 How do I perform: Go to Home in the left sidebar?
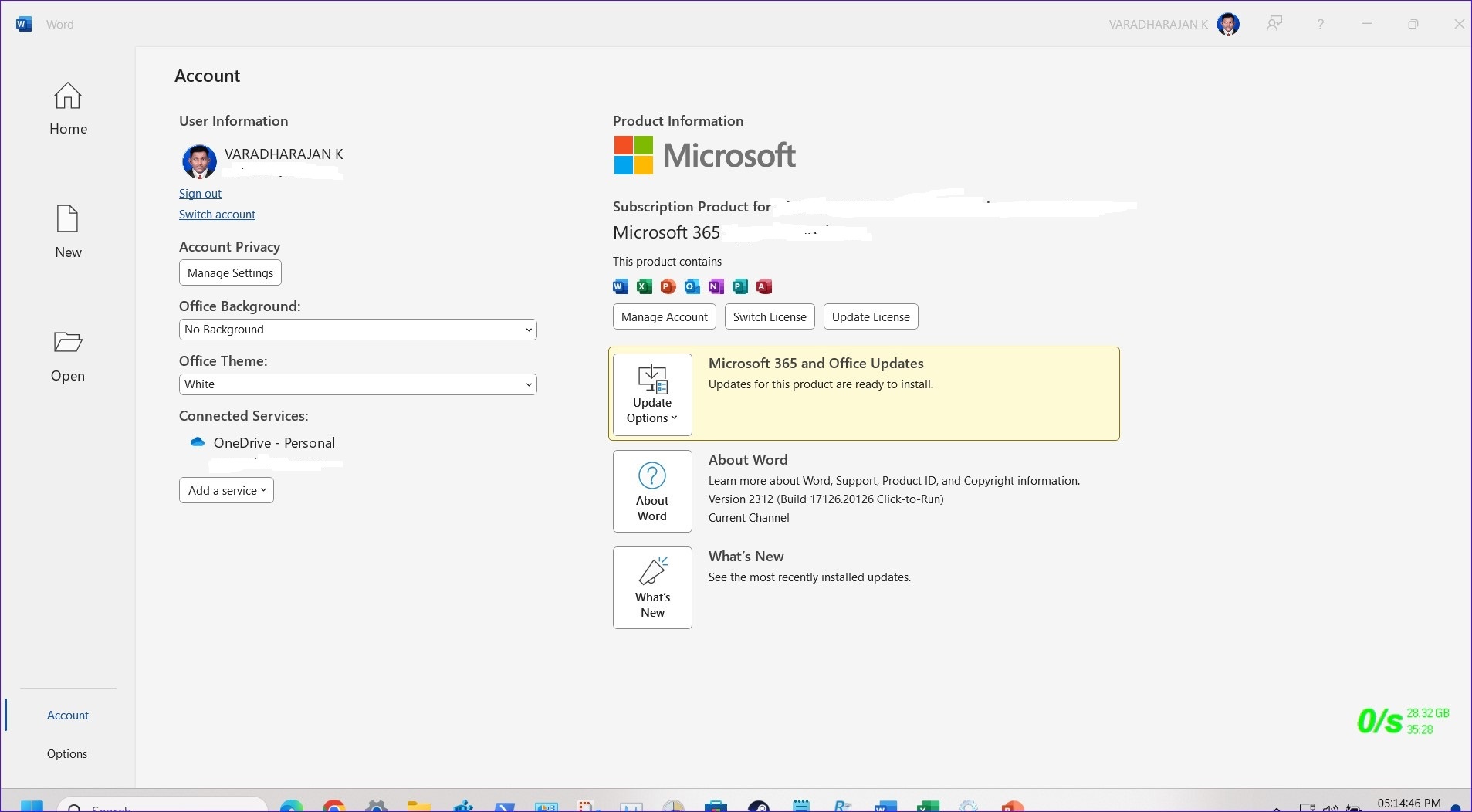pyautogui.click(x=68, y=109)
